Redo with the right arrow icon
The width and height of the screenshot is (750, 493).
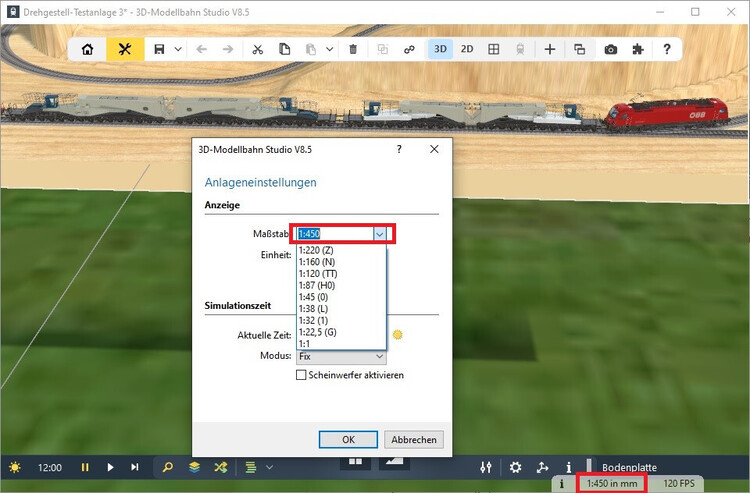pyautogui.click(x=228, y=49)
